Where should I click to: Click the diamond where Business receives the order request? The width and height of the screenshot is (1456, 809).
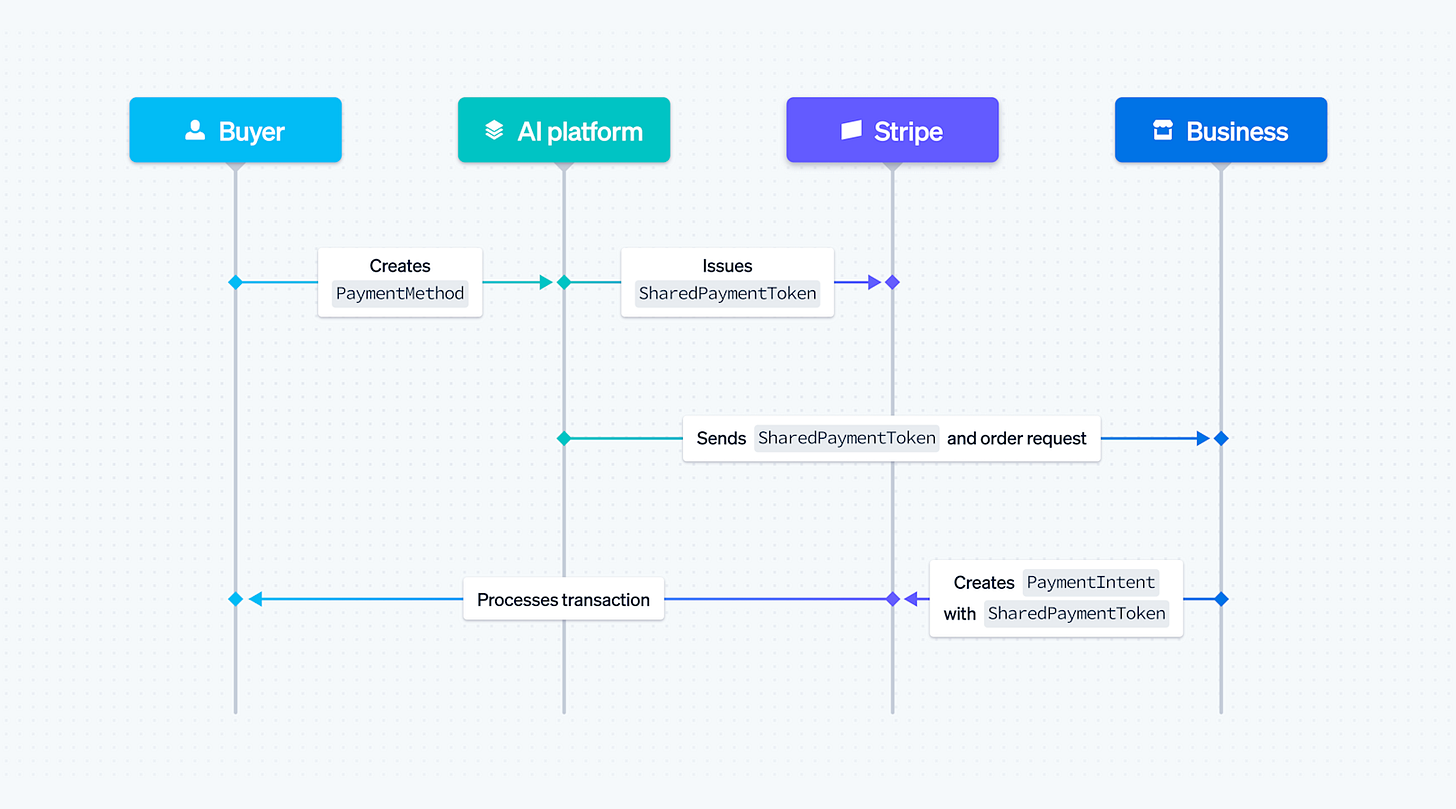click(1220, 437)
